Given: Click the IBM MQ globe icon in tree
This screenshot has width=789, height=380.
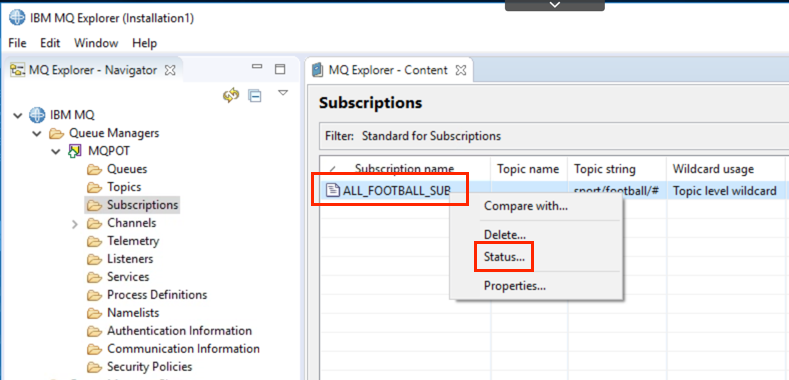Looking at the screenshot, I should (x=38, y=115).
